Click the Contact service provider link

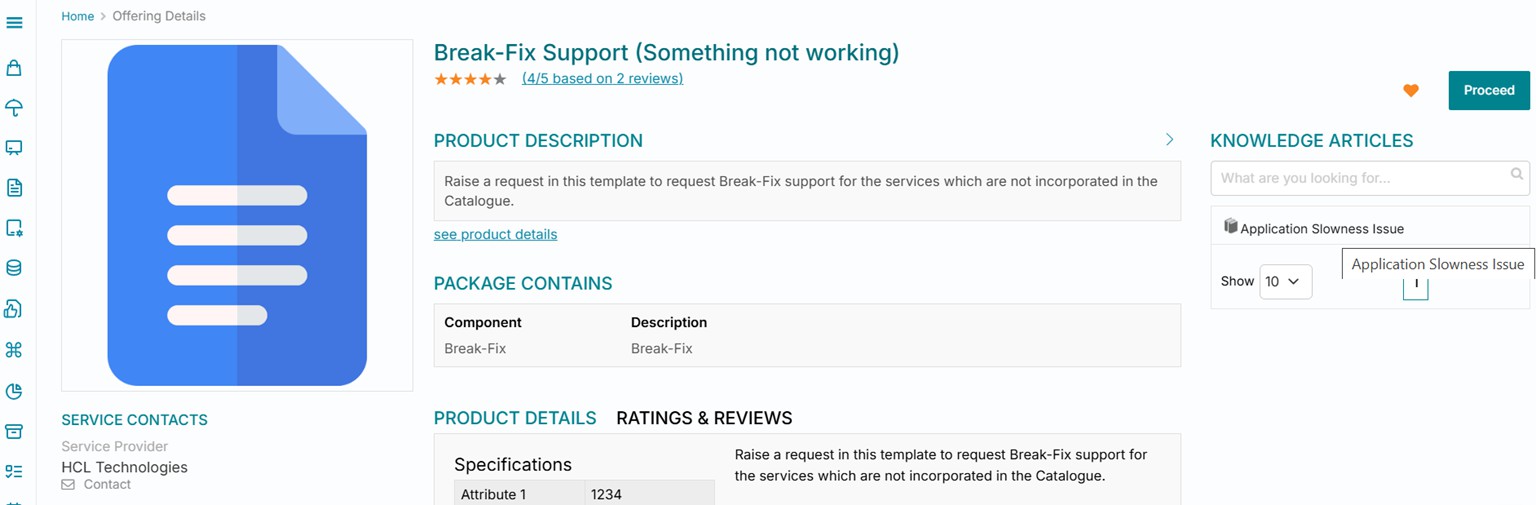[106, 485]
